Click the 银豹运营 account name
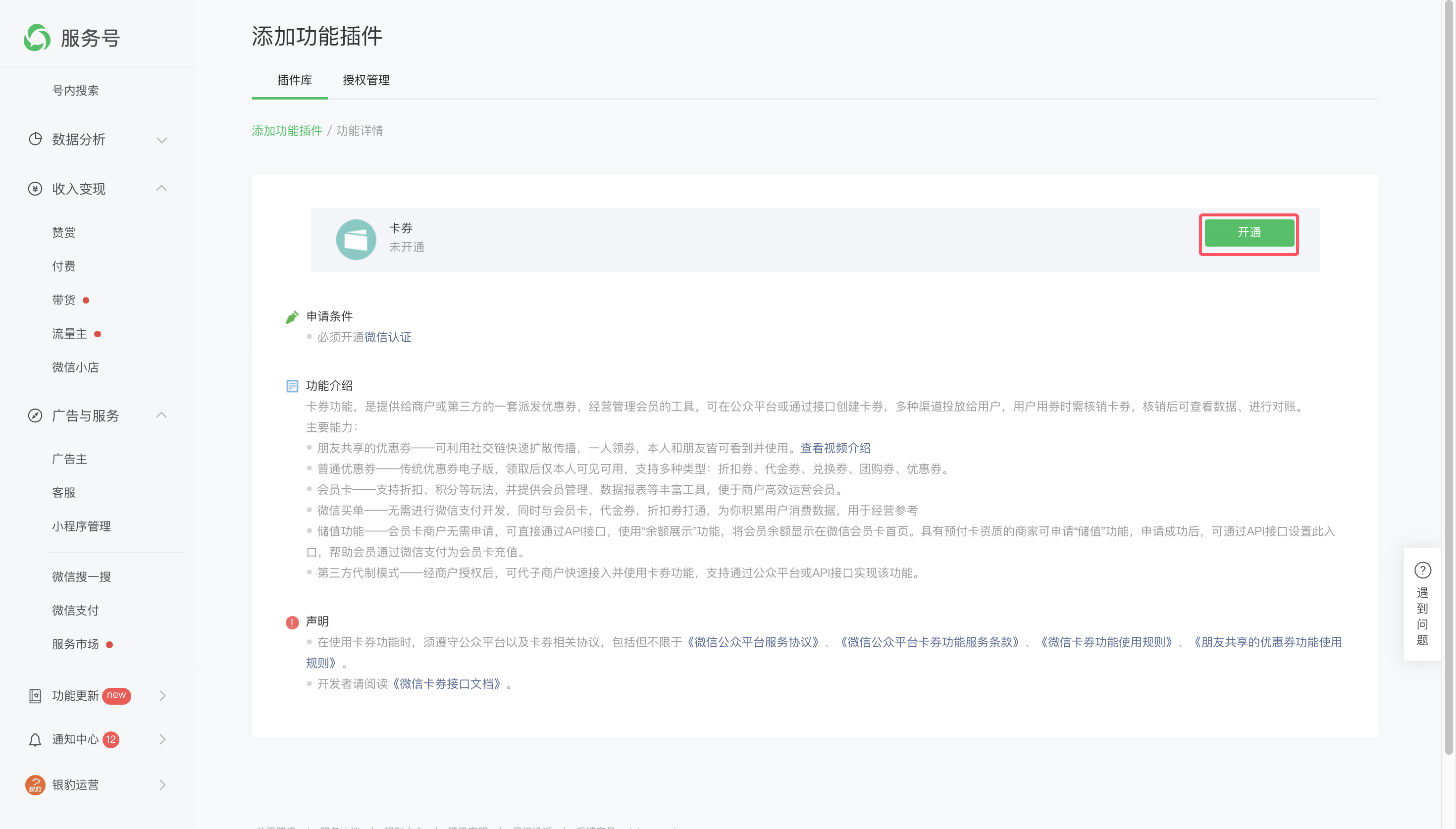 76,784
